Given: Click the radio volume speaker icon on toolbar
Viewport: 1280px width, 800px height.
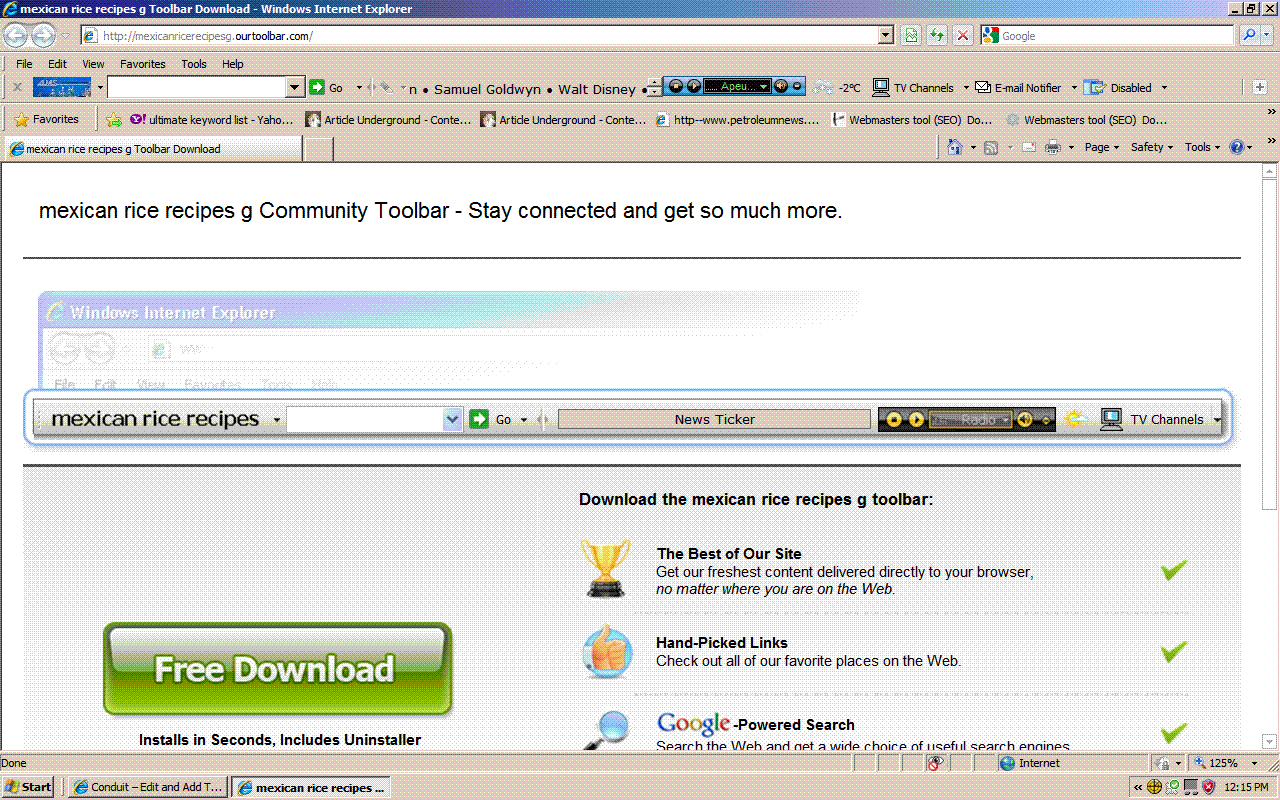Looking at the screenshot, I should click(x=780, y=87).
